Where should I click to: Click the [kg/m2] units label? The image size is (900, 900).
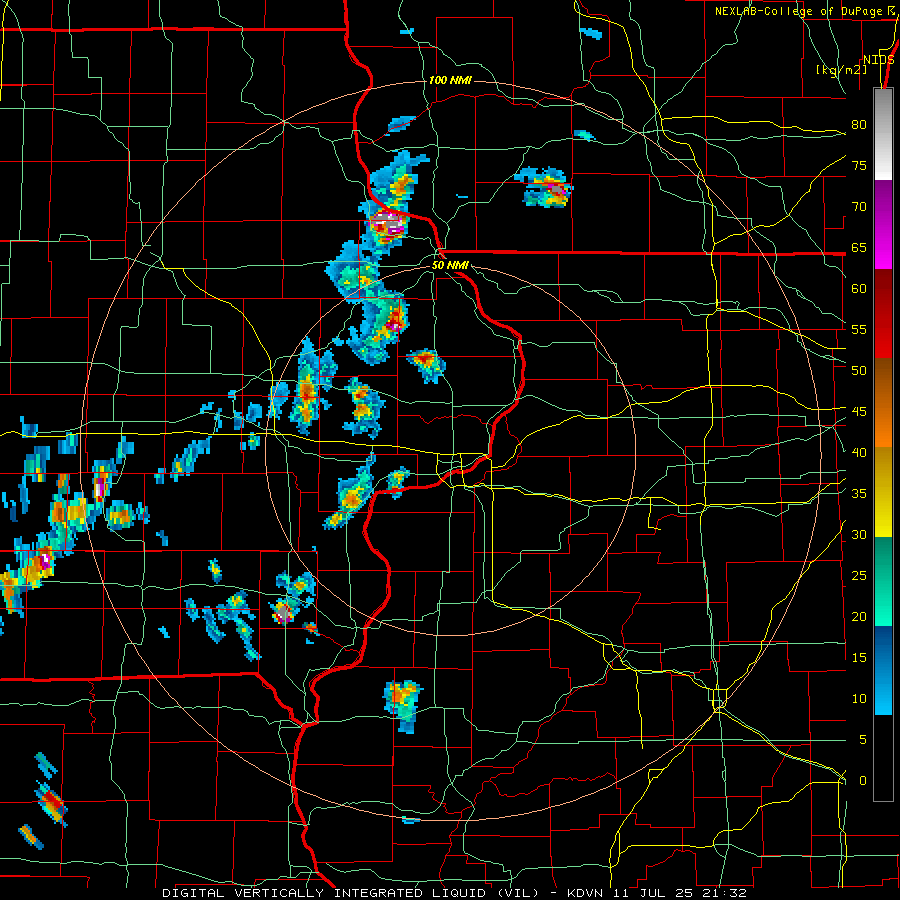pyautogui.click(x=842, y=69)
